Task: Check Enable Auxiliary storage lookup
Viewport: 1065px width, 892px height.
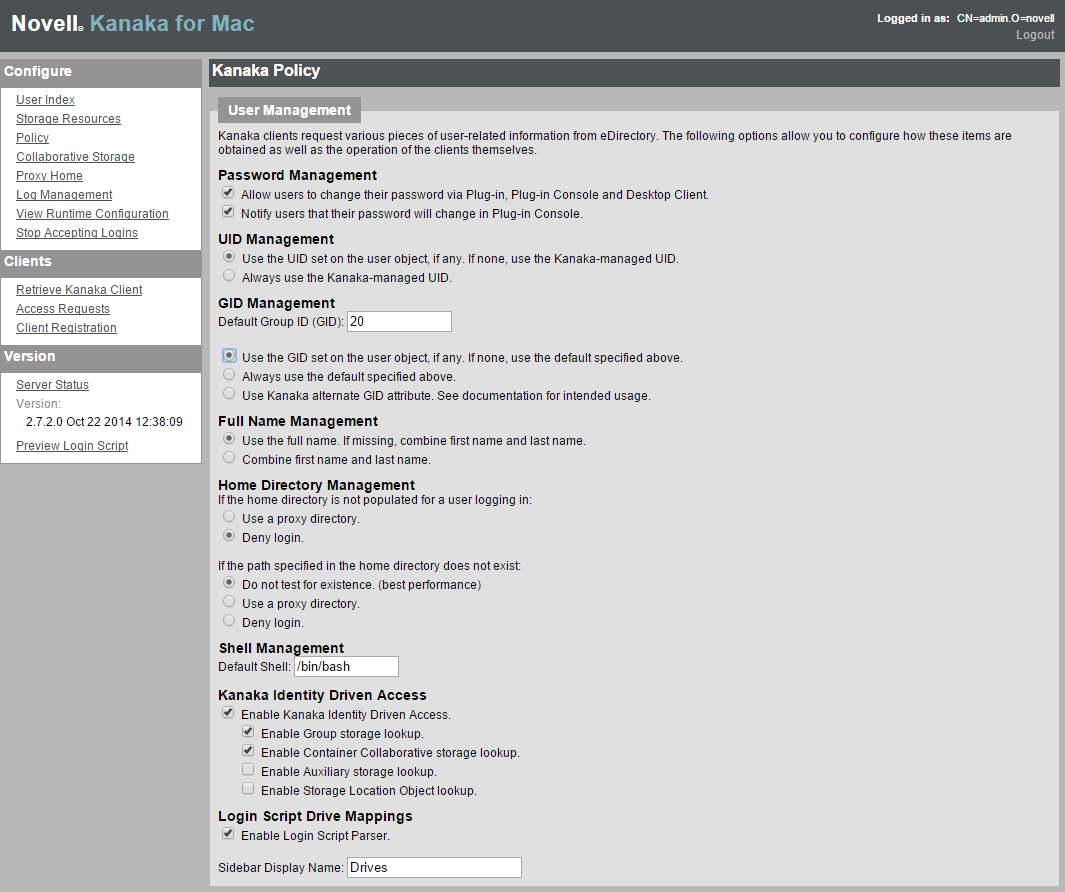Action: coord(248,770)
